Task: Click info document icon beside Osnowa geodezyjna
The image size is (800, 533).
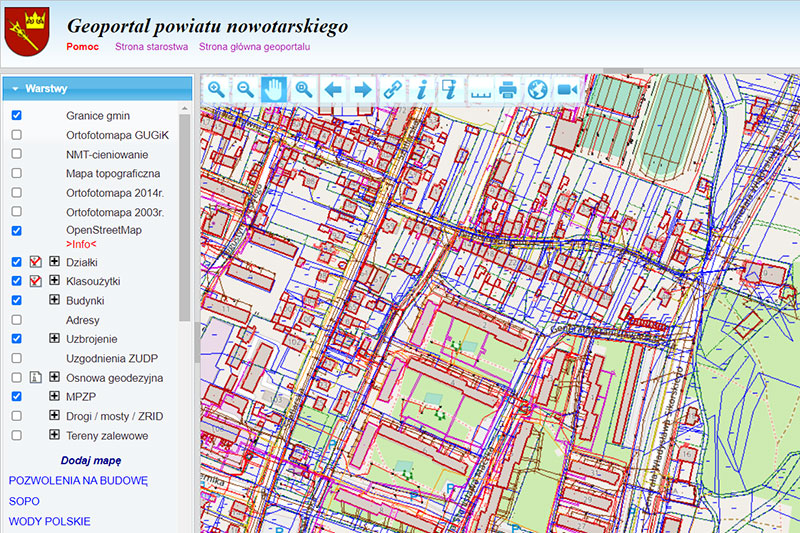Action: tap(35, 377)
